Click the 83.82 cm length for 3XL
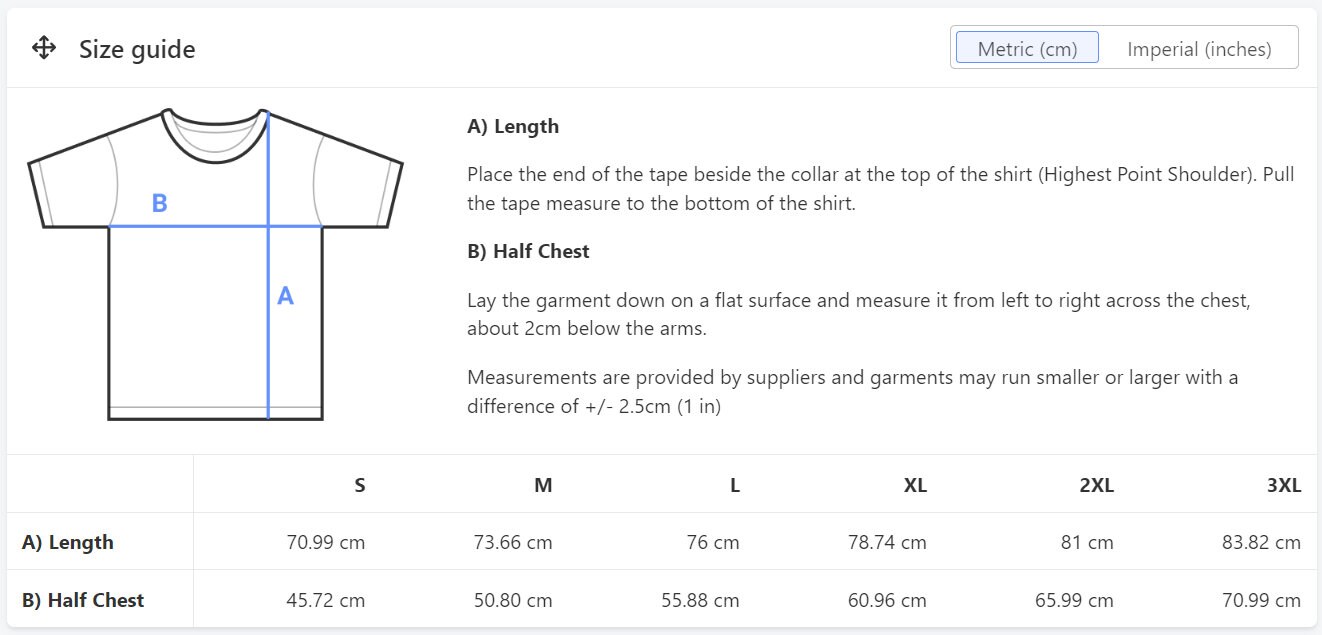Viewport: 1322px width, 635px height. 1261,542
